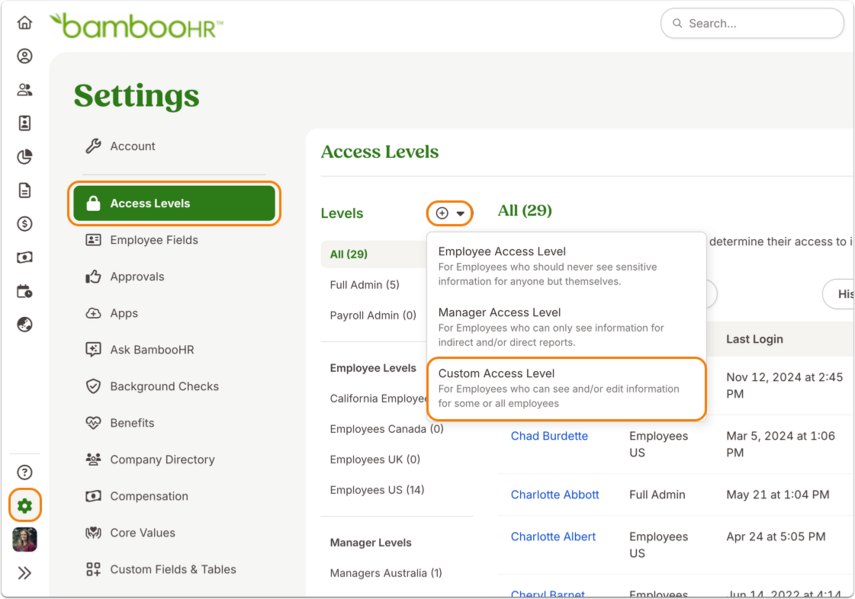The image size is (855, 599).
Task: Open the Hiring ID-badge icon
Action: (x=25, y=123)
